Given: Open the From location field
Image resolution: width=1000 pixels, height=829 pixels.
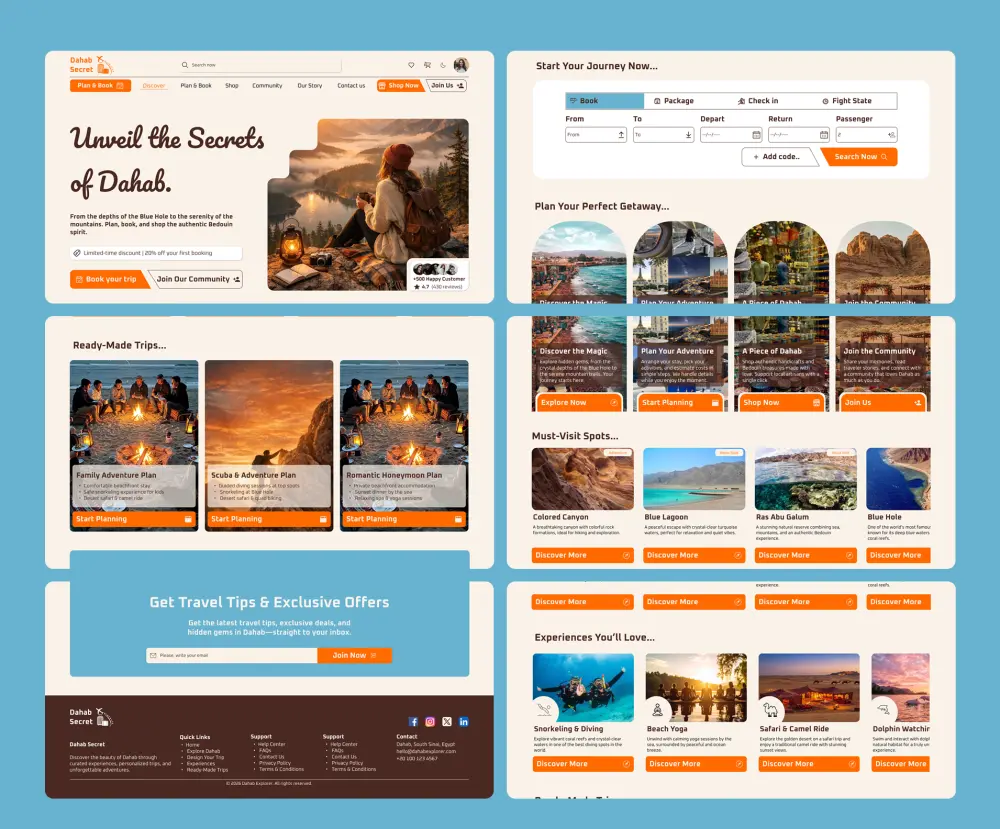Looking at the screenshot, I should [596, 135].
